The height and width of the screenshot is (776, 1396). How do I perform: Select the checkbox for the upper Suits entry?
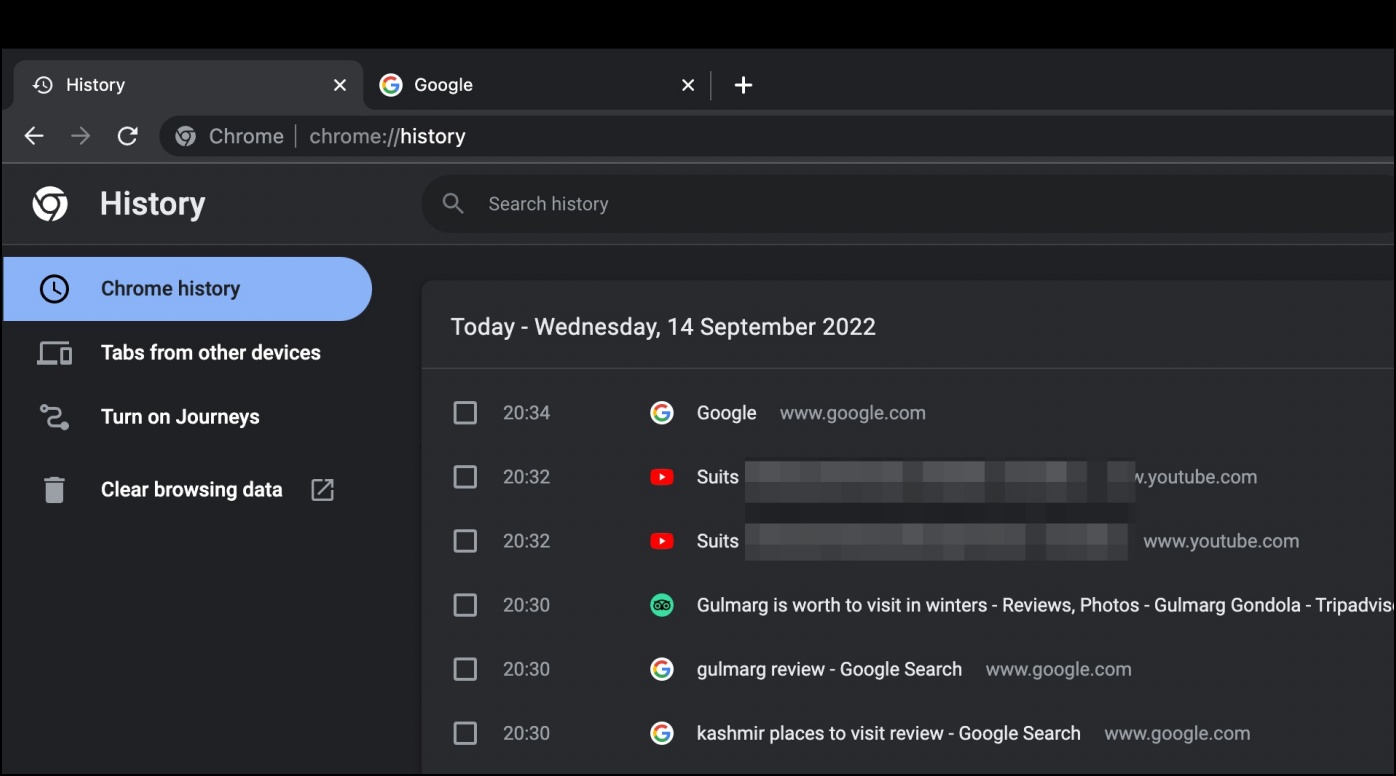tap(465, 477)
